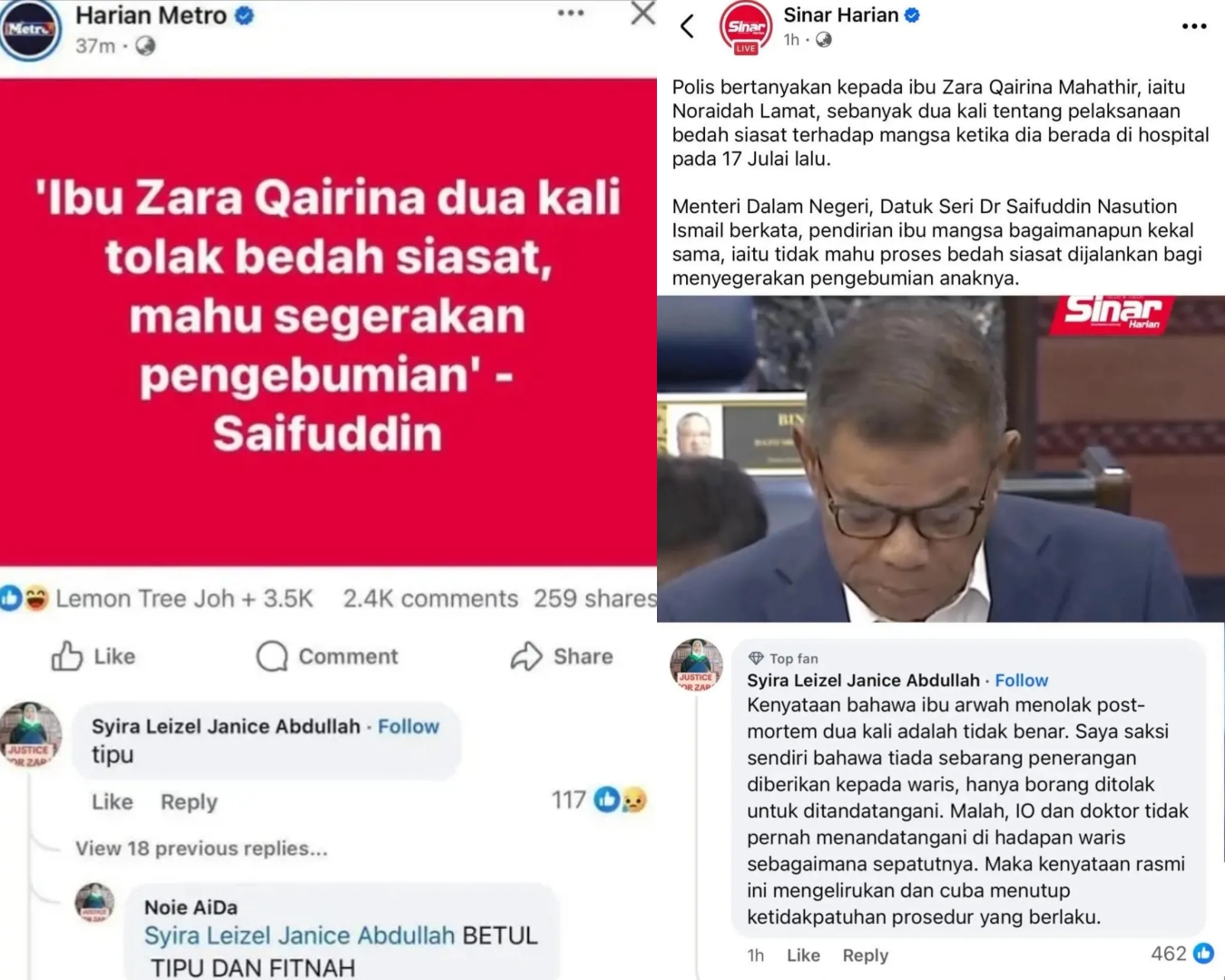The height and width of the screenshot is (980, 1225).
Task: Go back using the left arrow
Action: (x=688, y=26)
